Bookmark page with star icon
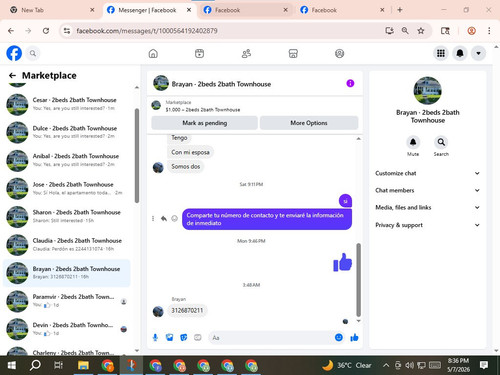This screenshot has width=500, height=375. (x=421, y=31)
